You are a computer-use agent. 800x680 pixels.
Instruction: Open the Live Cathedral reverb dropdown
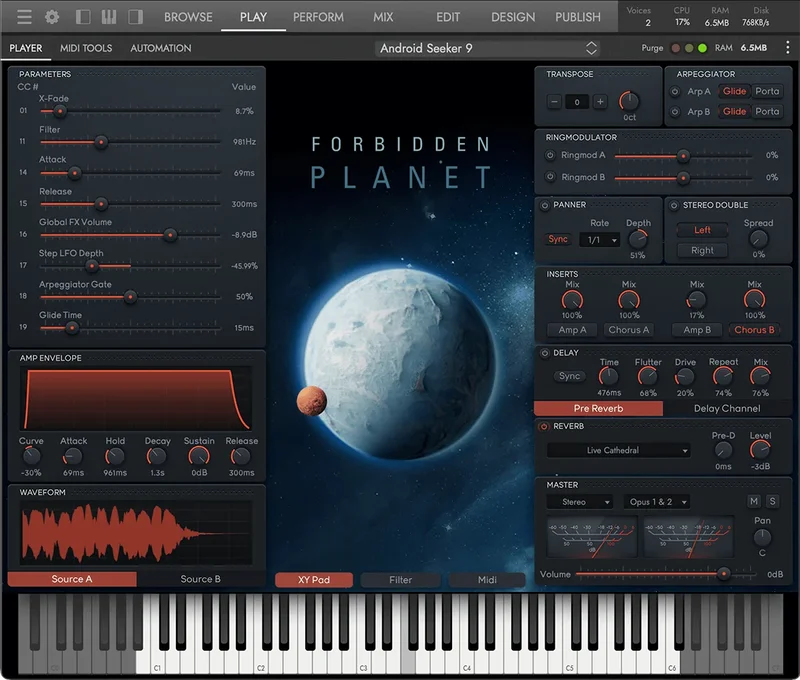coord(619,450)
